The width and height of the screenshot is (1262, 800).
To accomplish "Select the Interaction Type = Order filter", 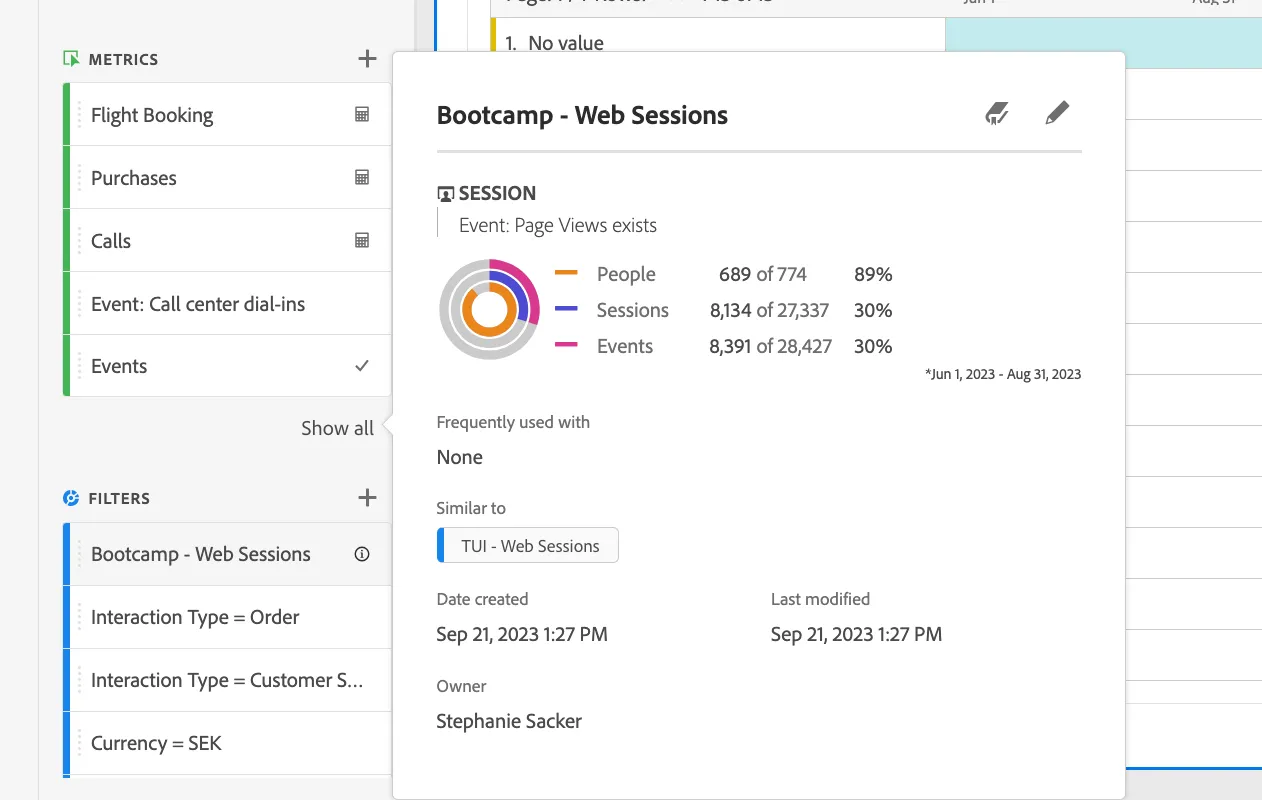I will (227, 617).
